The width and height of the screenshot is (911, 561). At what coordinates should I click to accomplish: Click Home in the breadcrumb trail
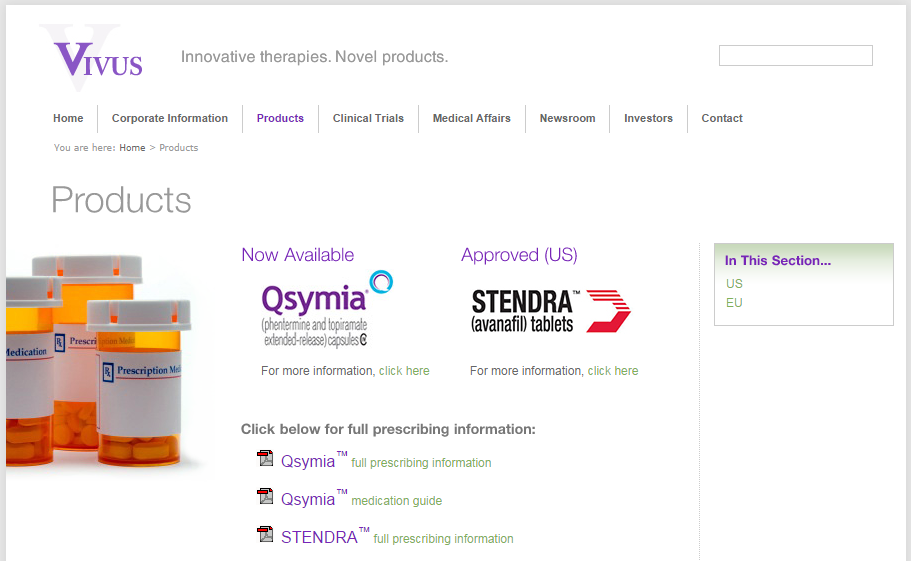pyautogui.click(x=132, y=148)
